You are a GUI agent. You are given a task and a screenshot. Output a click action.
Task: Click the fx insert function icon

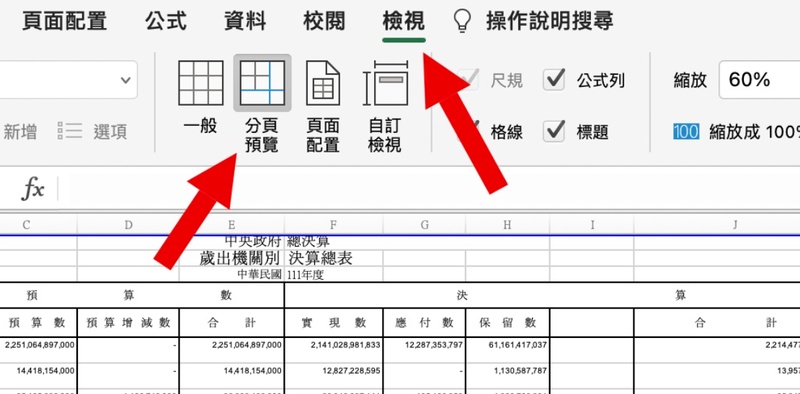click(33, 189)
